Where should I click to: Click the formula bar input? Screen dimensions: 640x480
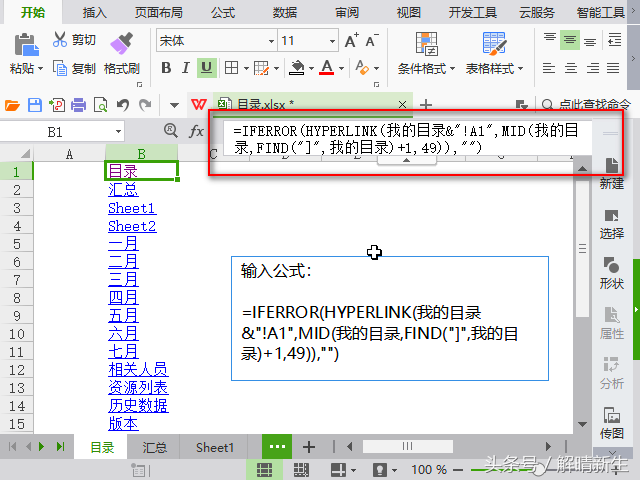[x=407, y=139]
